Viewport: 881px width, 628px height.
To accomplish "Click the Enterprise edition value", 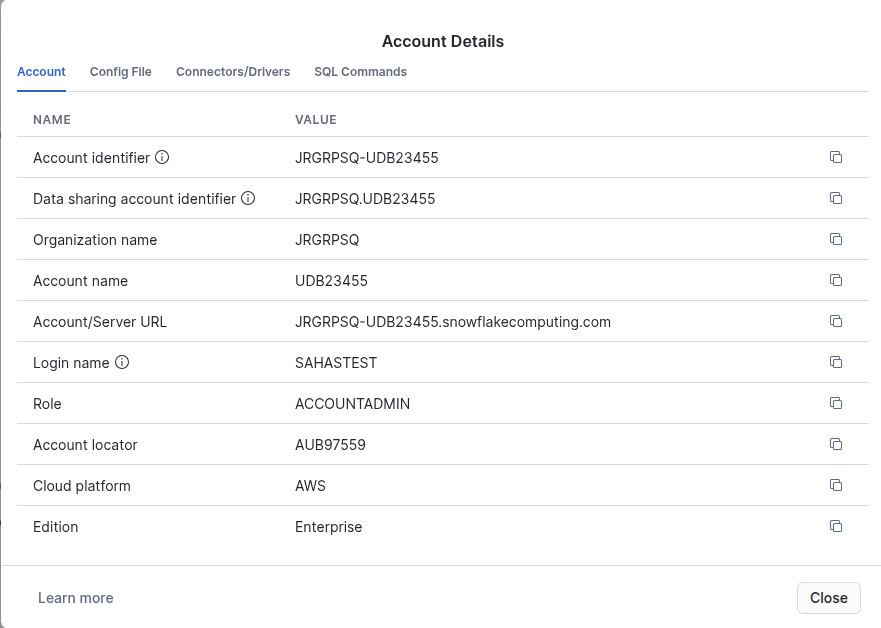I will pyautogui.click(x=329, y=527).
